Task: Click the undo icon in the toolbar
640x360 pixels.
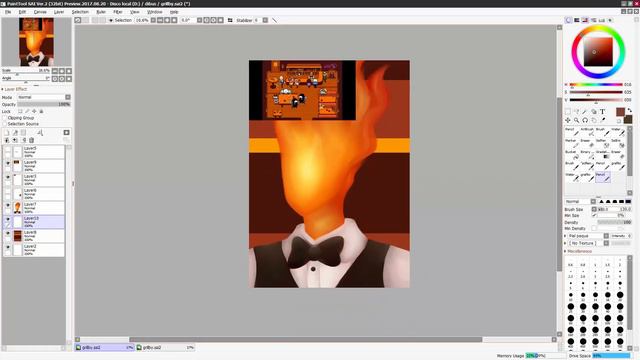Action: [78, 20]
